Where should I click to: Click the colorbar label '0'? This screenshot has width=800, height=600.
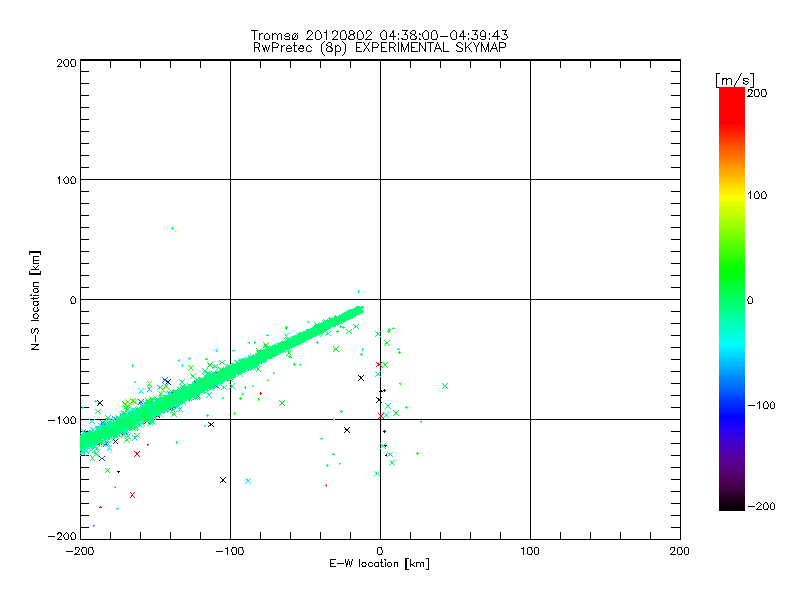(x=750, y=301)
